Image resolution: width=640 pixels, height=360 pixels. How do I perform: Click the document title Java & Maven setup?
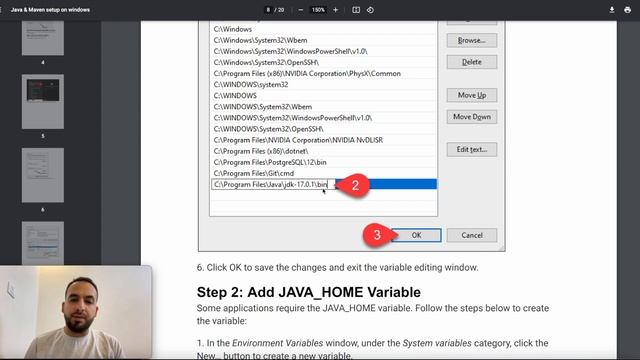pyautogui.click(x=50, y=10)
